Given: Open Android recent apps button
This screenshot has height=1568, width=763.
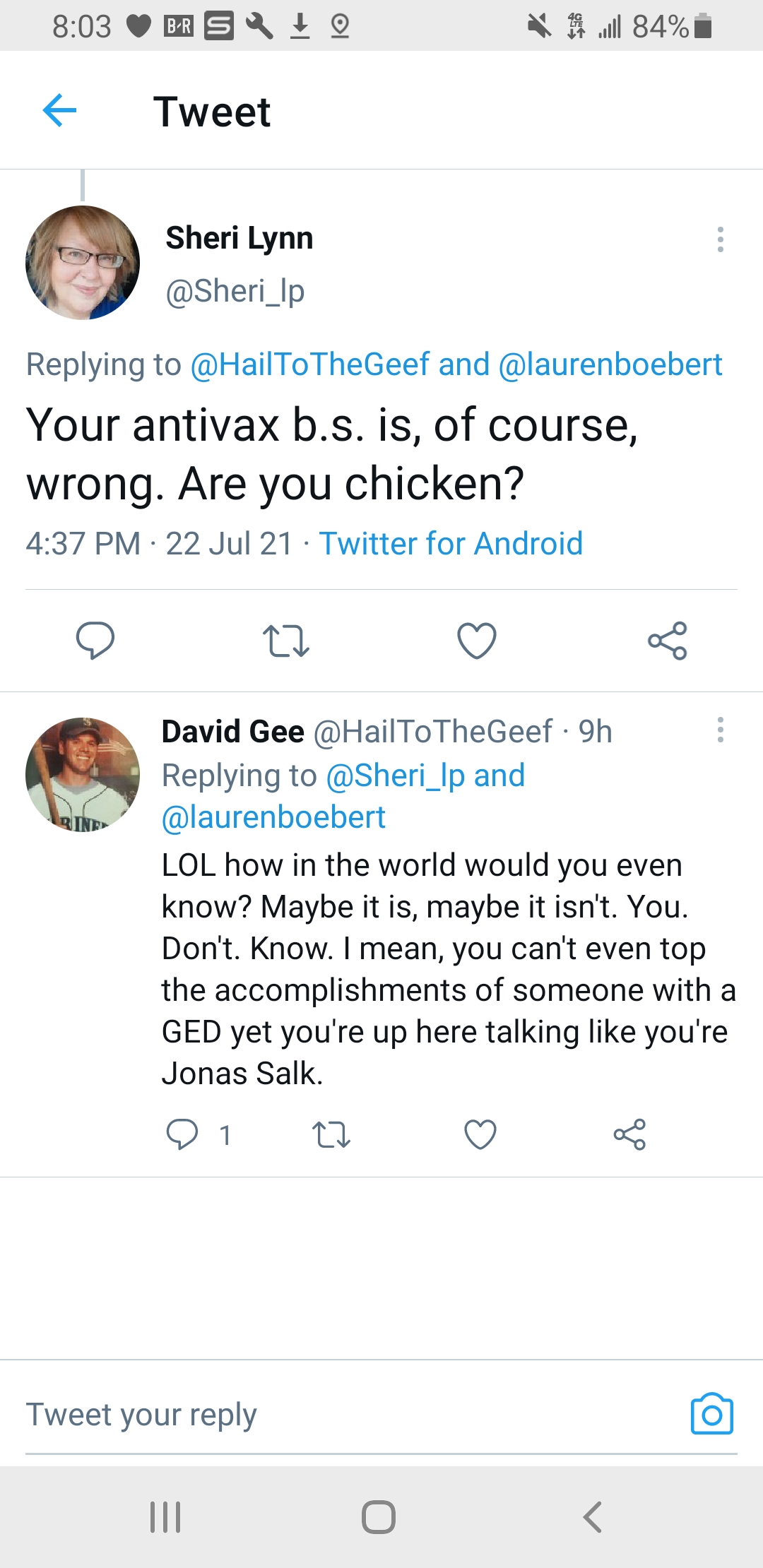Looking at the screenshot, I should [x=165, y=1516].
